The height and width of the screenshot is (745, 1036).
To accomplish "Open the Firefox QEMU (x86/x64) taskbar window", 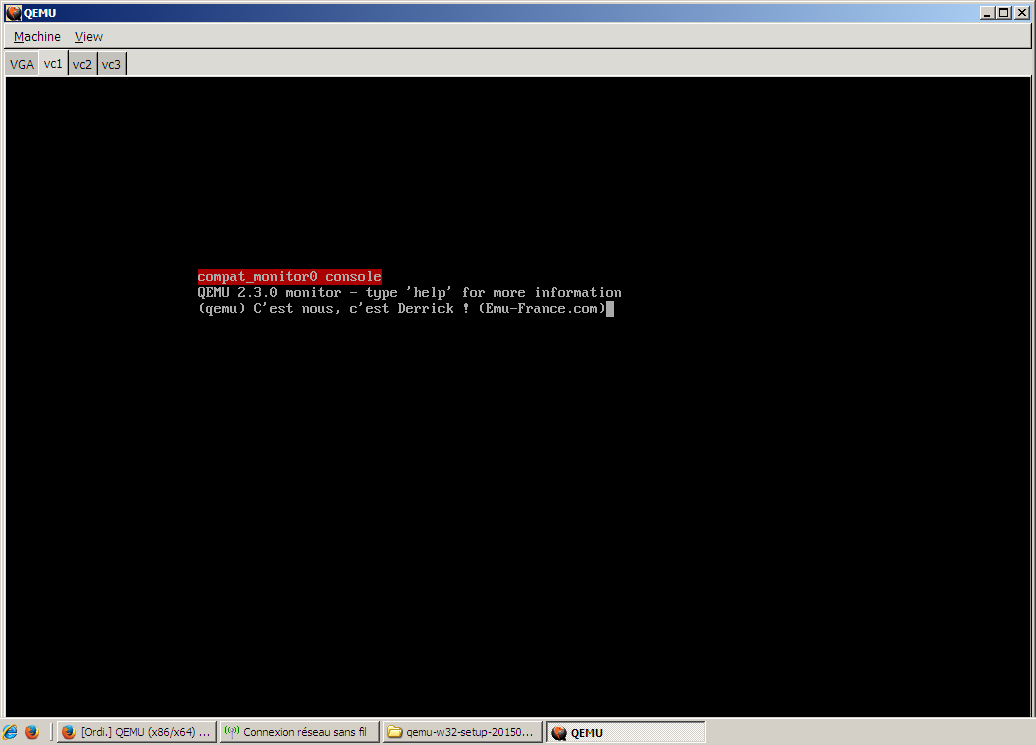I will (137, 732).
